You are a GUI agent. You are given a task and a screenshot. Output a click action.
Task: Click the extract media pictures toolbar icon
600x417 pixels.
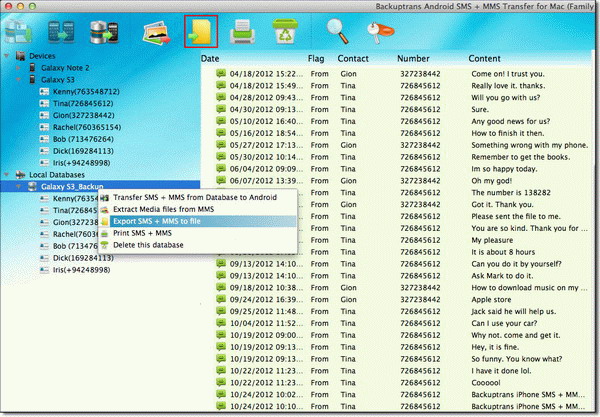pyautogui.click(x=156, y=32)
